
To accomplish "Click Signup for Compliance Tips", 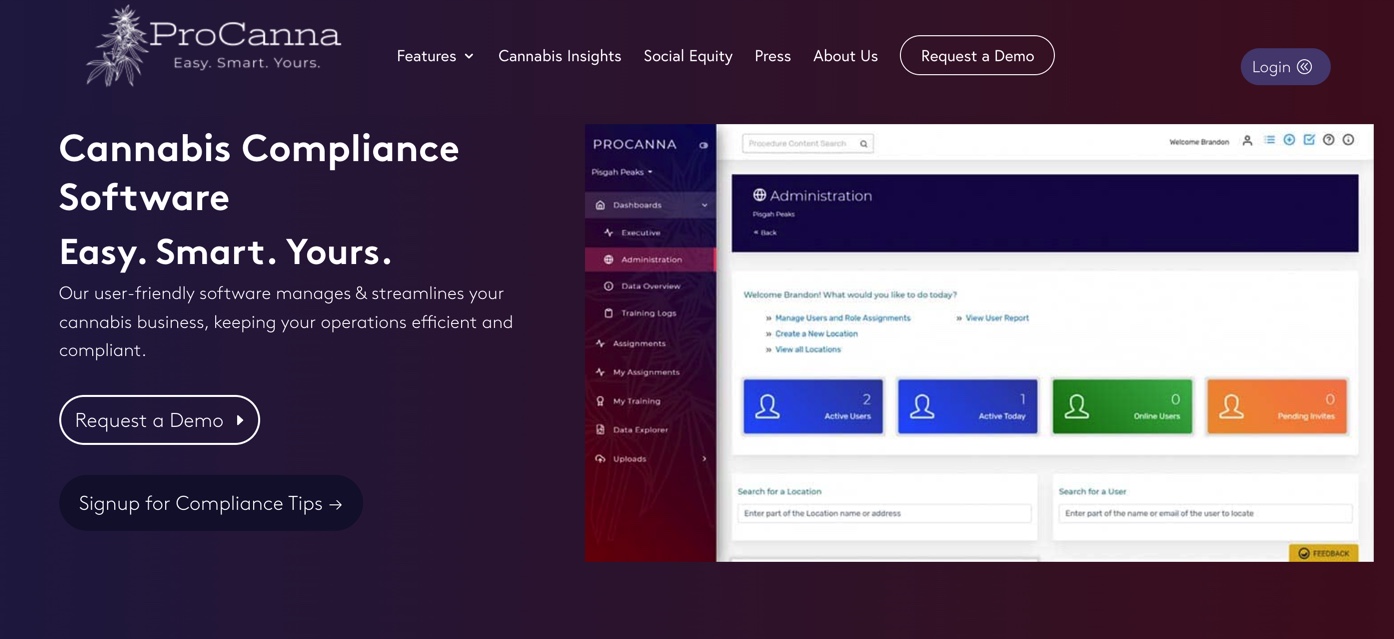I will point(211,503).
